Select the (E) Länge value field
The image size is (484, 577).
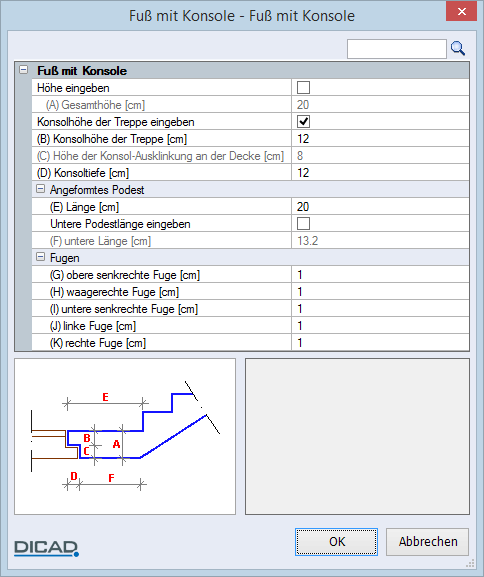click(x=380, y=206)
